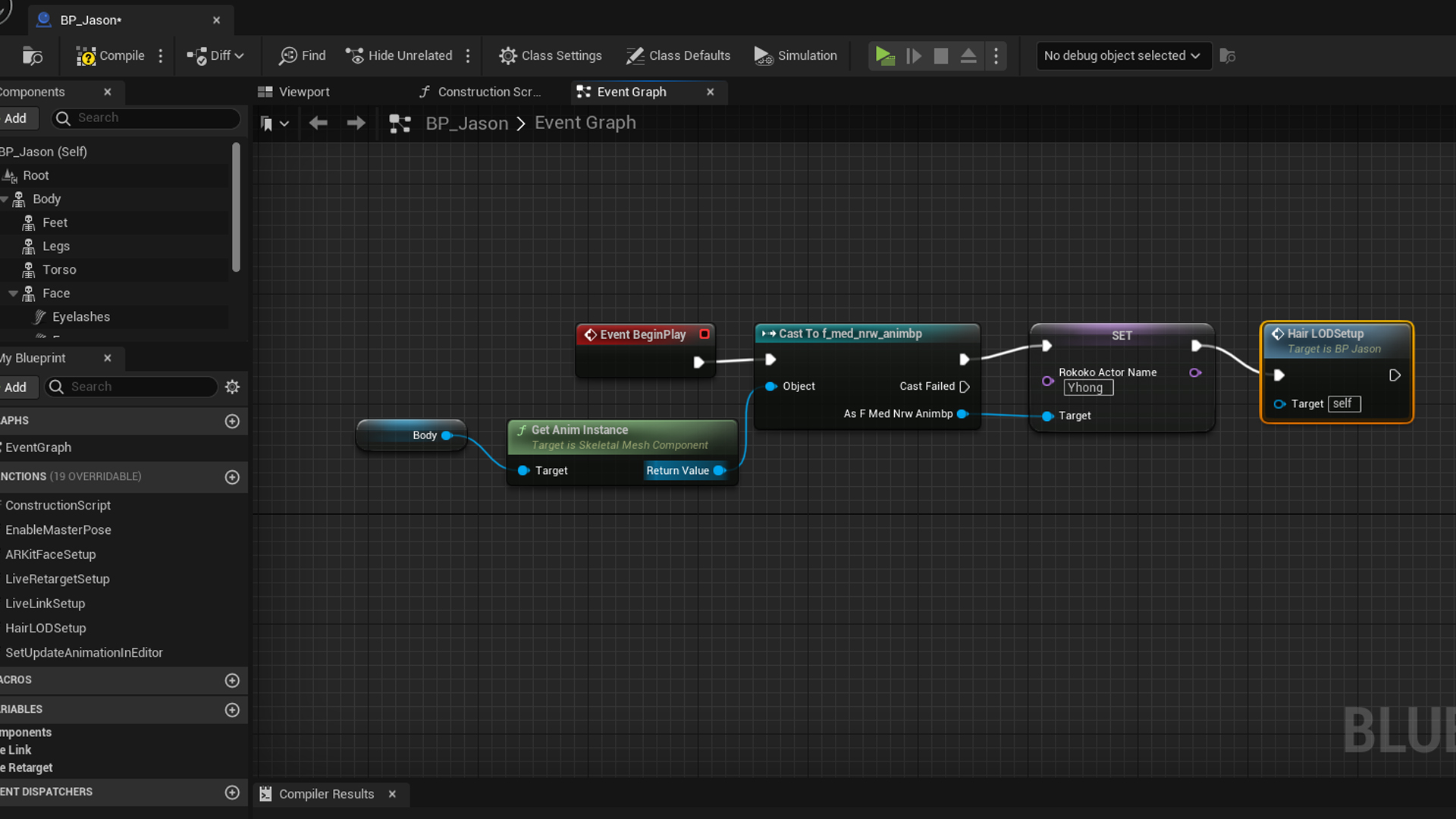Toggle Hide Unrelated nodes
Image resolution: width=1456 pixels, height=819 pixels.
point(399,55)
